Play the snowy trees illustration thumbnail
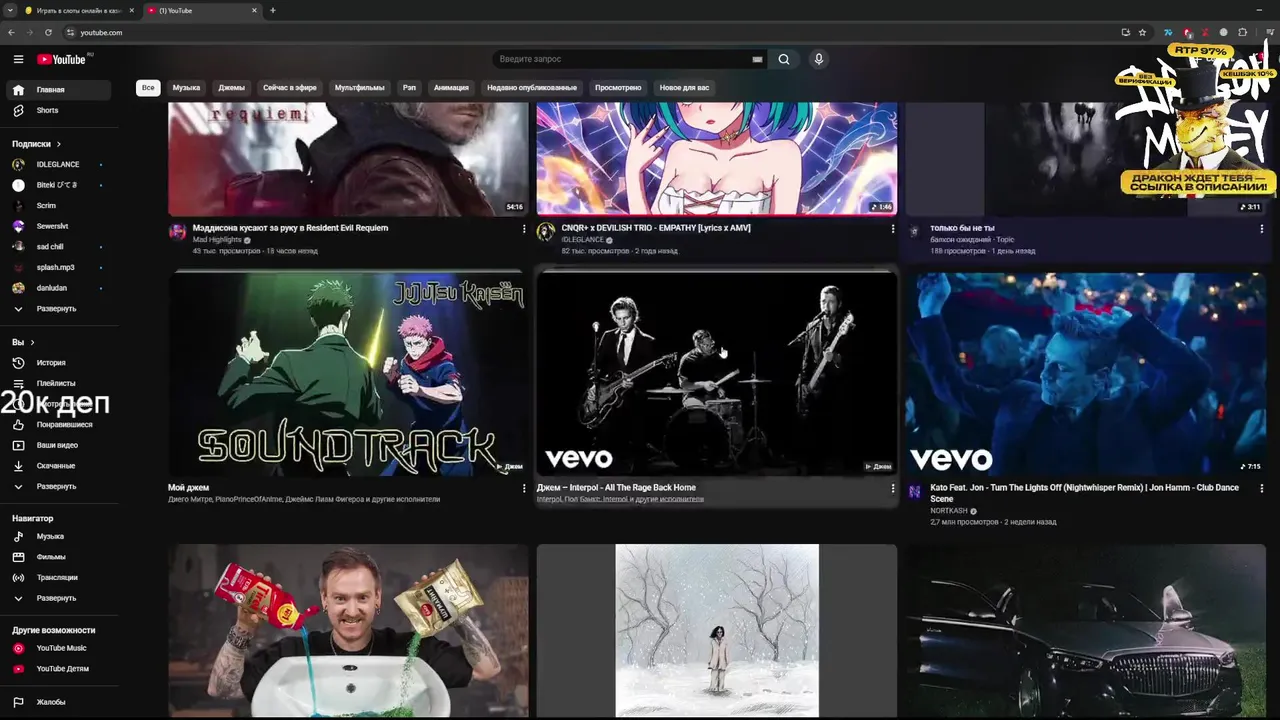1280x720 pixels. [x=717, y=631]
